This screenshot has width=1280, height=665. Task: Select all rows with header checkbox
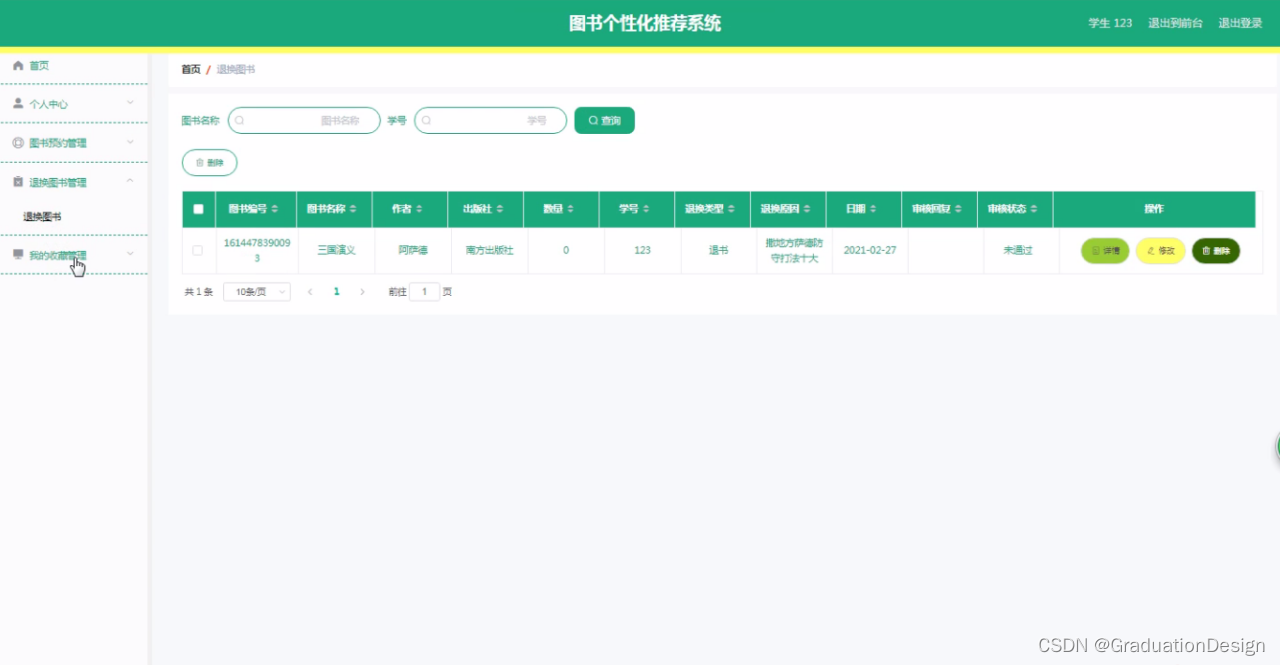click(198, 209)
